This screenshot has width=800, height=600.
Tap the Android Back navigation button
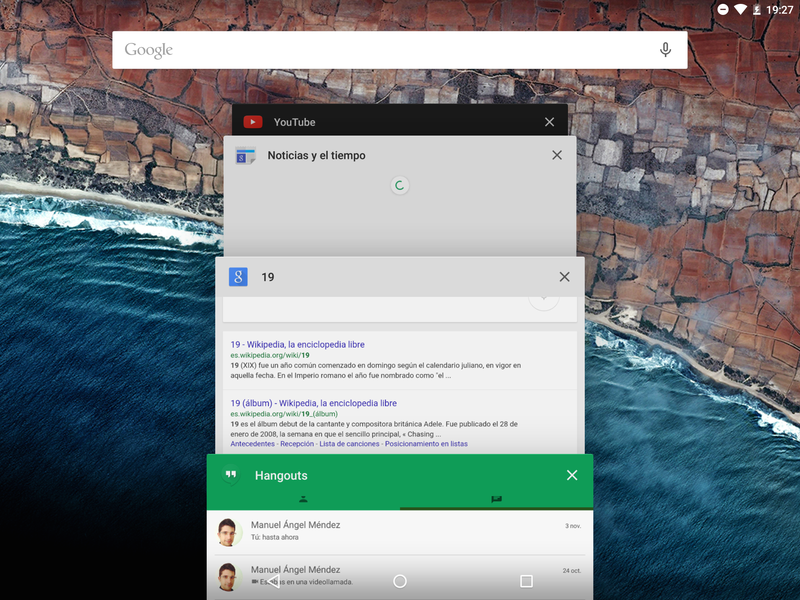pos(273,581)
